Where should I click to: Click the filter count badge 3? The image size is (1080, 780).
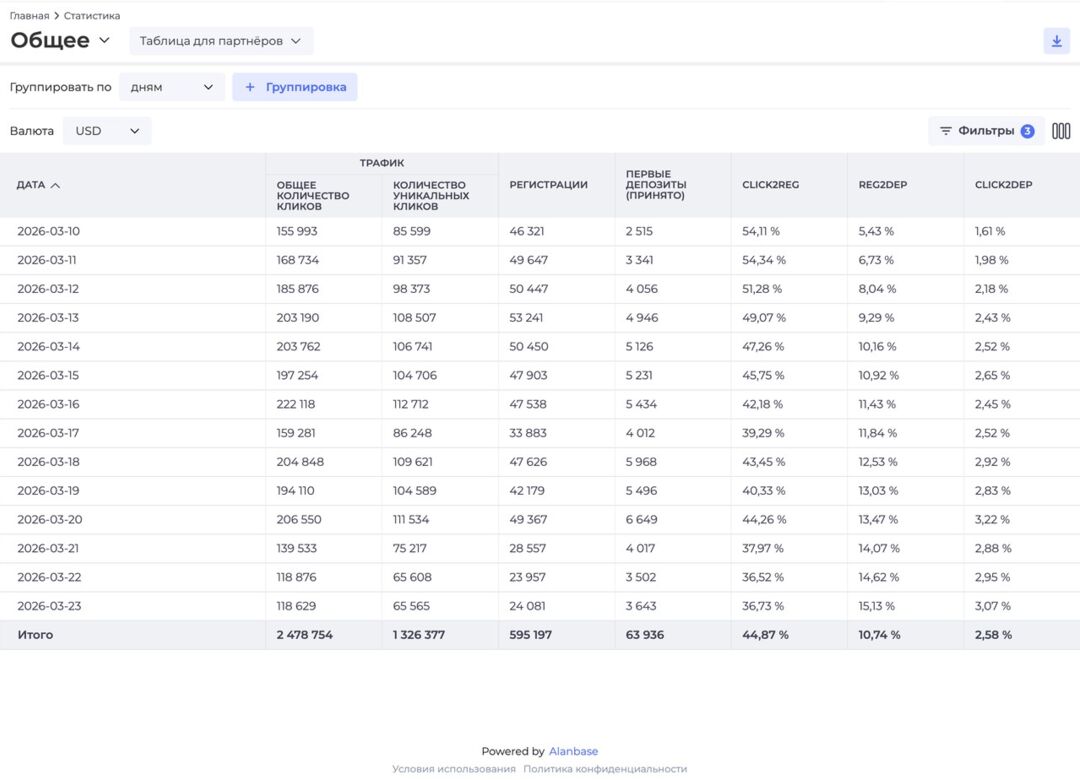point(1027,131)
